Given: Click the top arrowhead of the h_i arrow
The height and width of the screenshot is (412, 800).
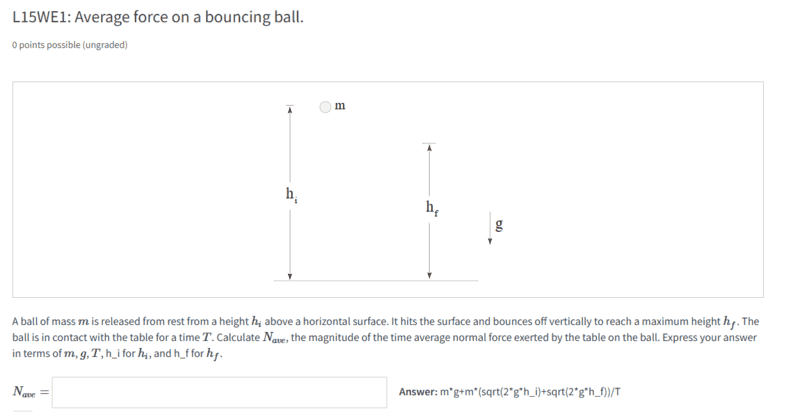Looking at the screenshot, I should 289,108.
